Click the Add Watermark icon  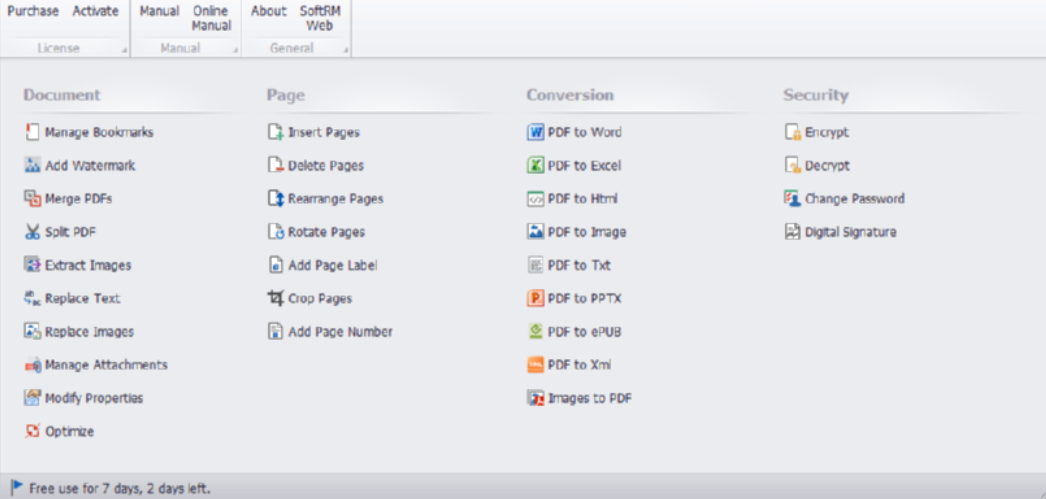coord(32,165)
